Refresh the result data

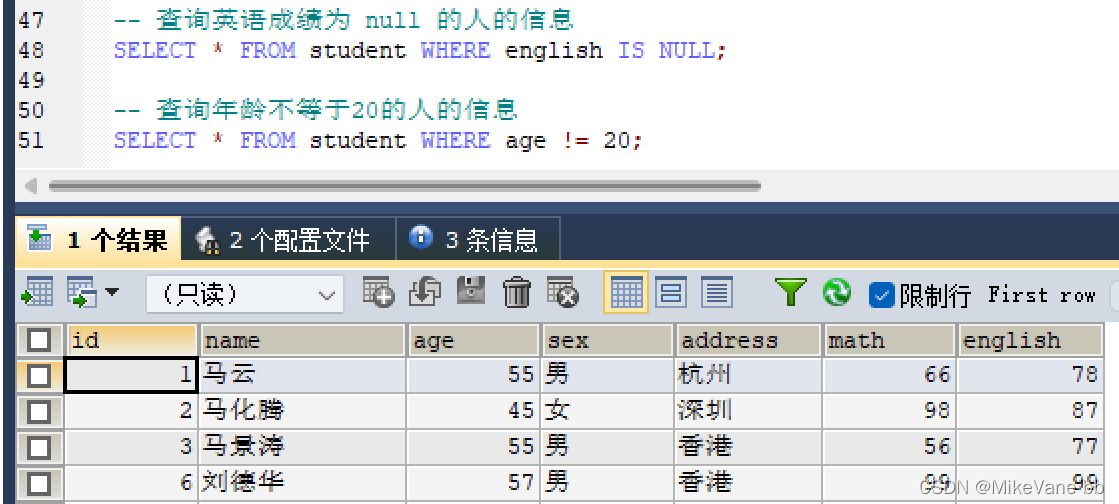click(x=836, y=292)
